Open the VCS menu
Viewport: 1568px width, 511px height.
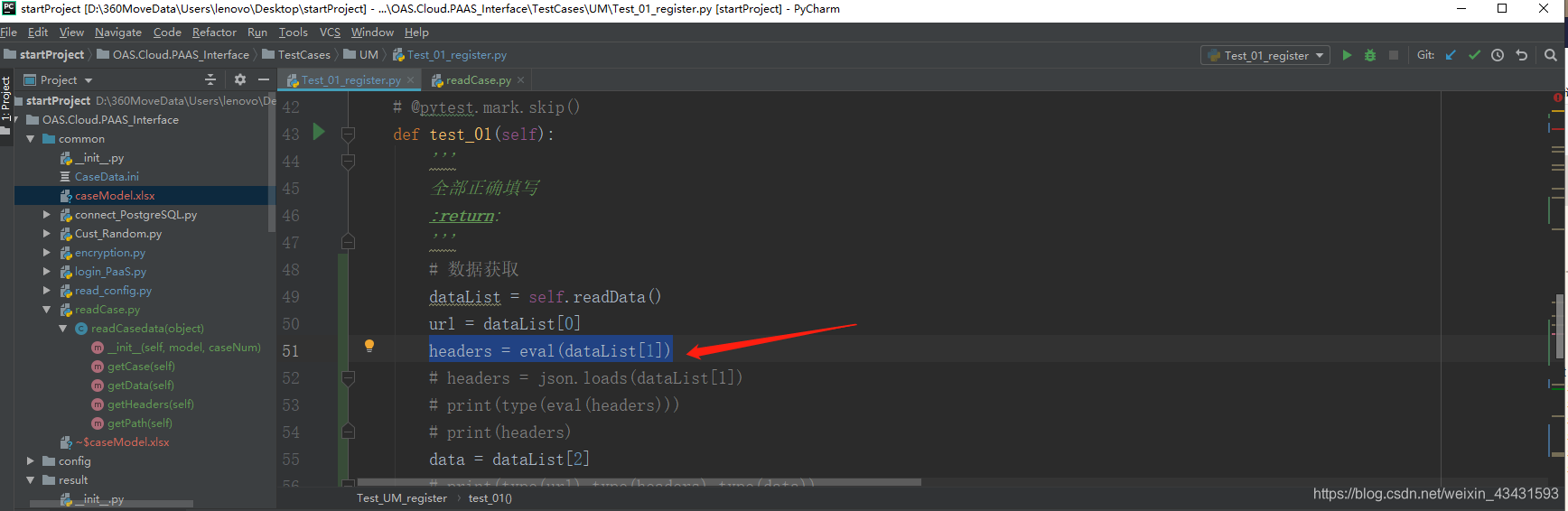[330, 33]
